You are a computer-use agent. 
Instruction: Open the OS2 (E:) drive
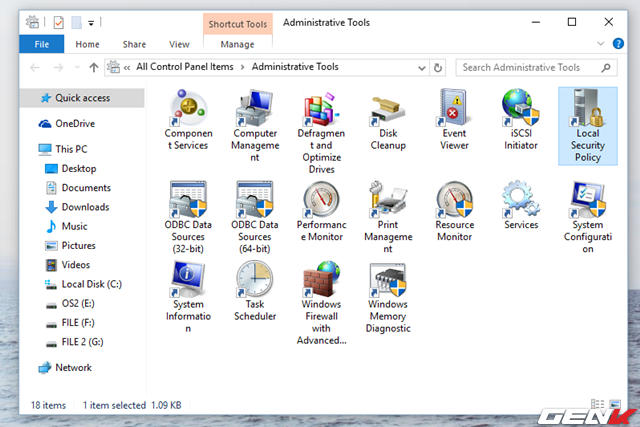tap(78, 303)
